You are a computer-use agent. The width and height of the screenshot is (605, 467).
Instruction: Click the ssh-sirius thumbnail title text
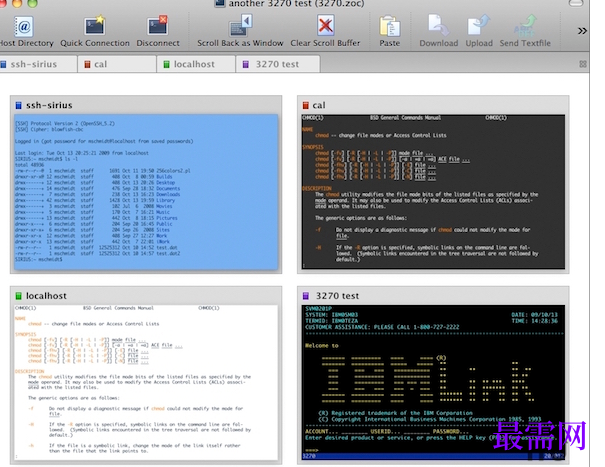point(49,105)
